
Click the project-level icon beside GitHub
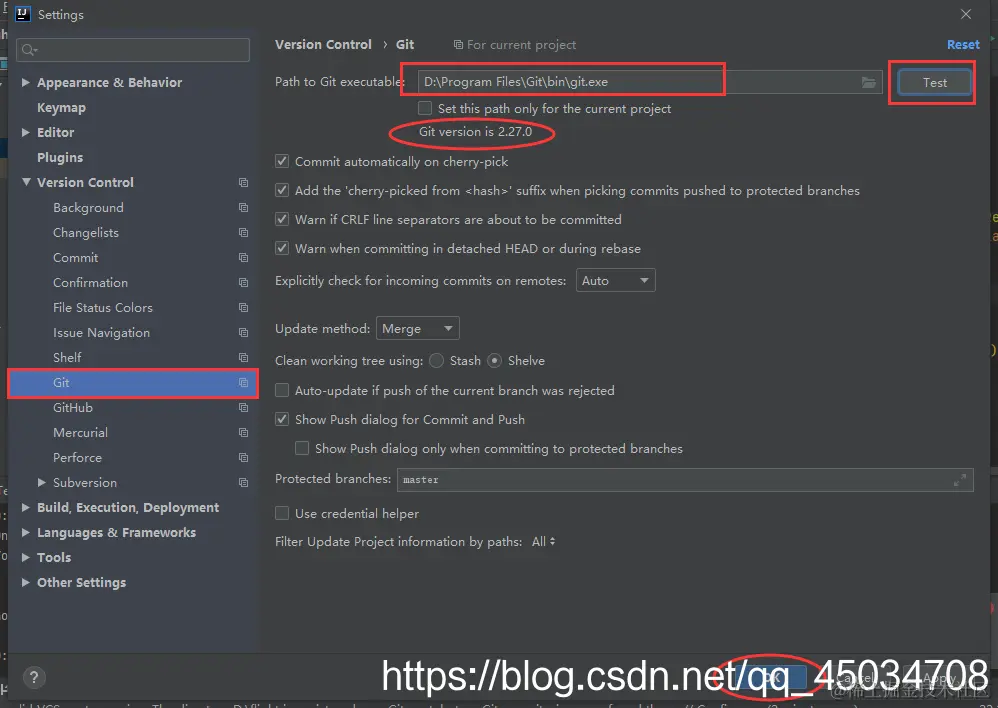pyautogui.click(x=243, y=407)
